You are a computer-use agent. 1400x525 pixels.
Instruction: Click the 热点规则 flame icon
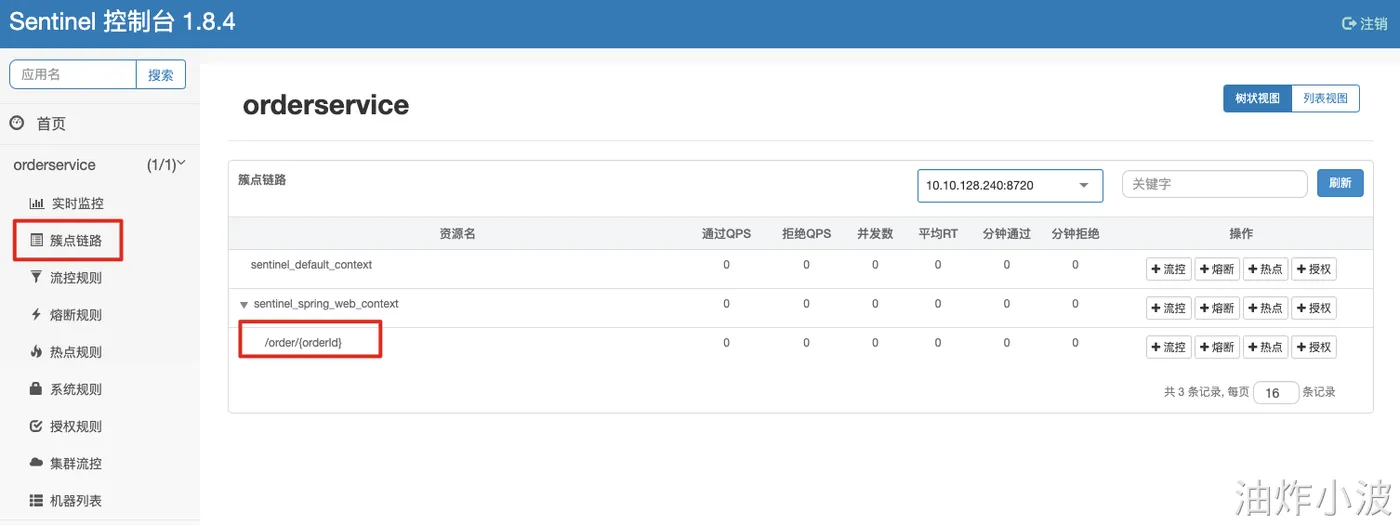click(37, 352)
